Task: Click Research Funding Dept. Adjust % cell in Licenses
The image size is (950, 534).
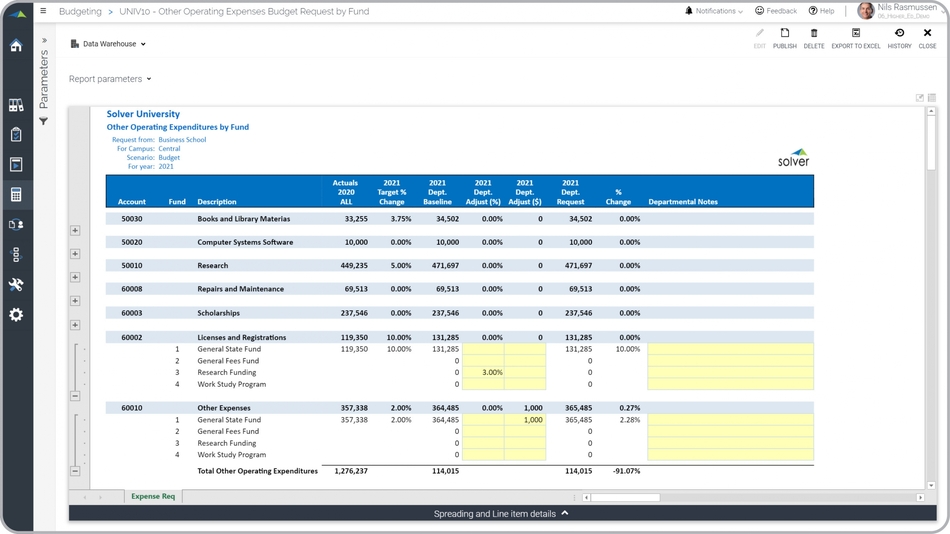Action: click(x=483, y=372)
